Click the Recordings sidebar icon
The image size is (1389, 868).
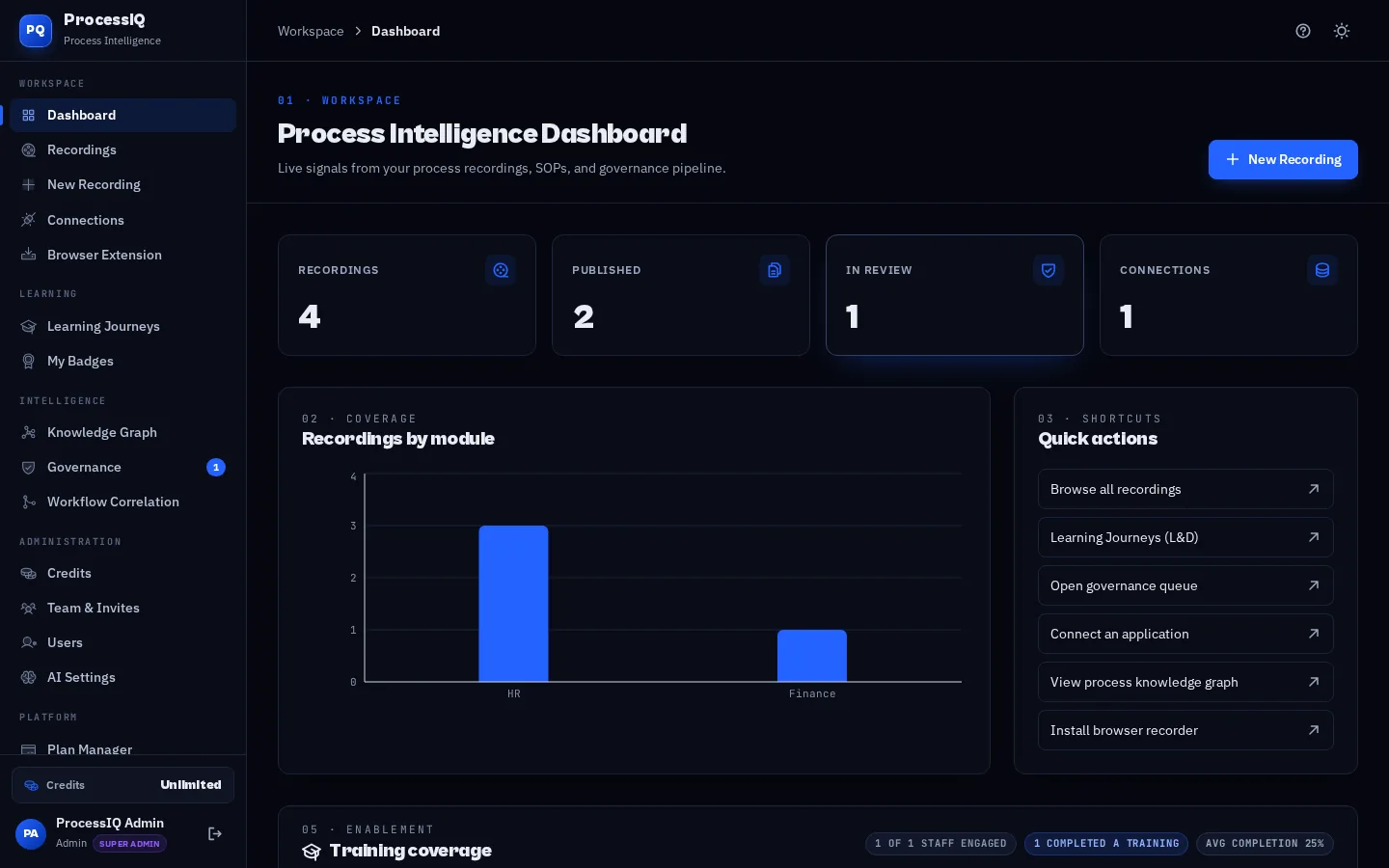[29, 149]
